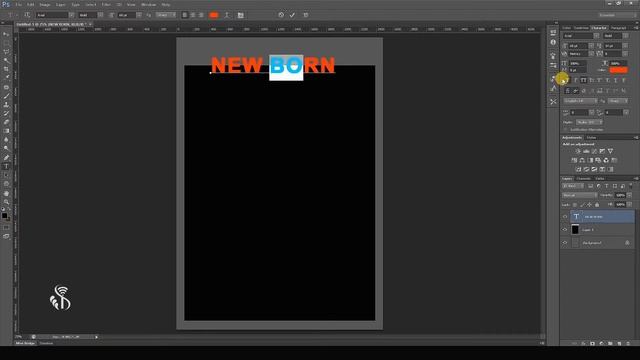
Task: Select the Magic Wand tool
Action: click(x=6, y=60)
